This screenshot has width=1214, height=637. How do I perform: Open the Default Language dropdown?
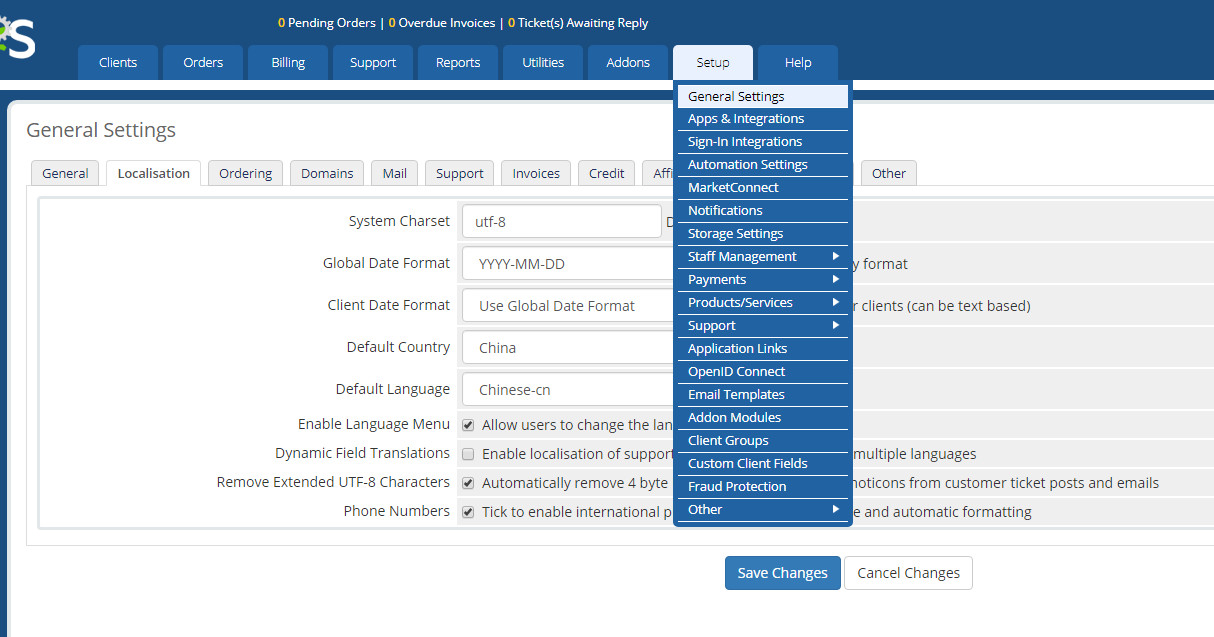567,390
